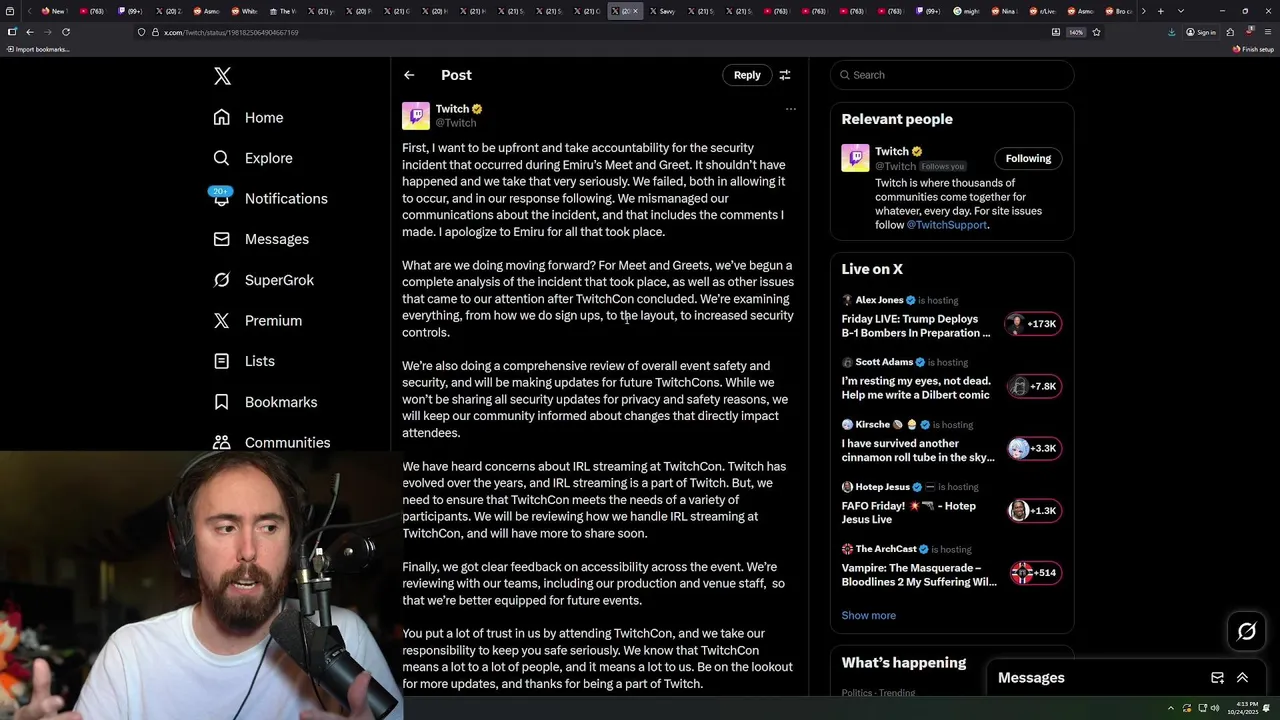Click the browser Sign in button
The image size is (1280, 720).
click(1201, 32)
